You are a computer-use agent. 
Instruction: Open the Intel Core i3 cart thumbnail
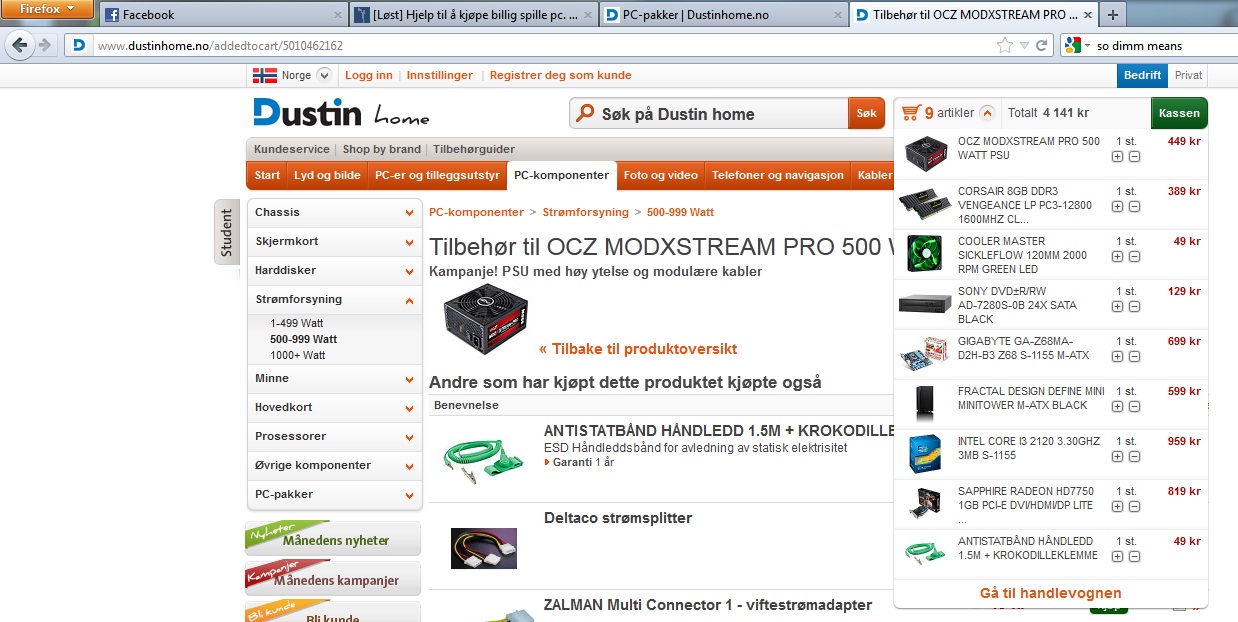point(925,454)
